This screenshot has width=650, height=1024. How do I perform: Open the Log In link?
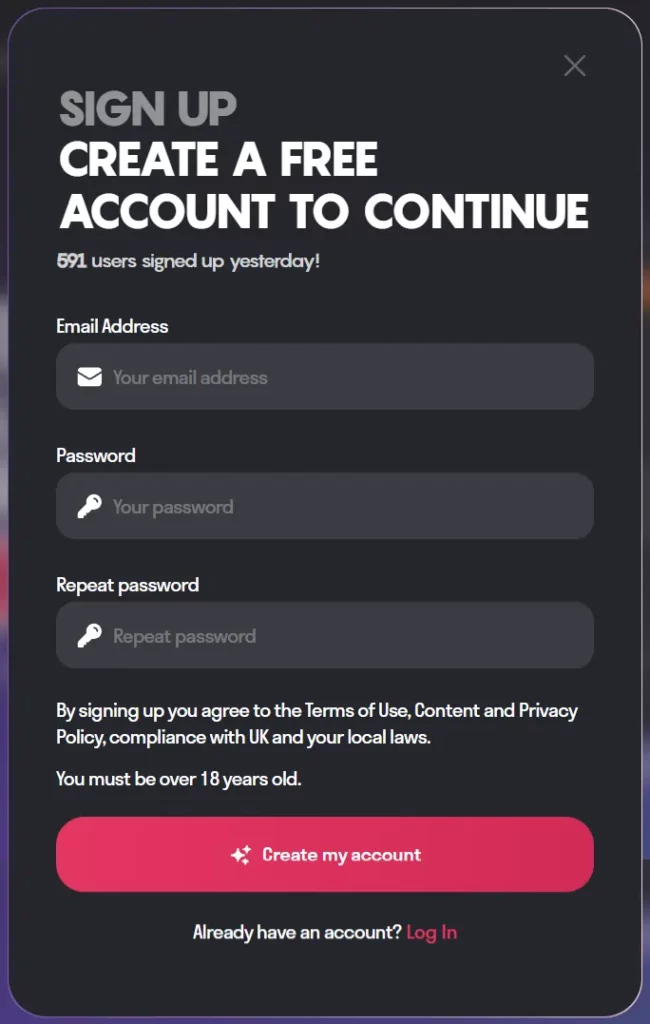pos(431,932)
